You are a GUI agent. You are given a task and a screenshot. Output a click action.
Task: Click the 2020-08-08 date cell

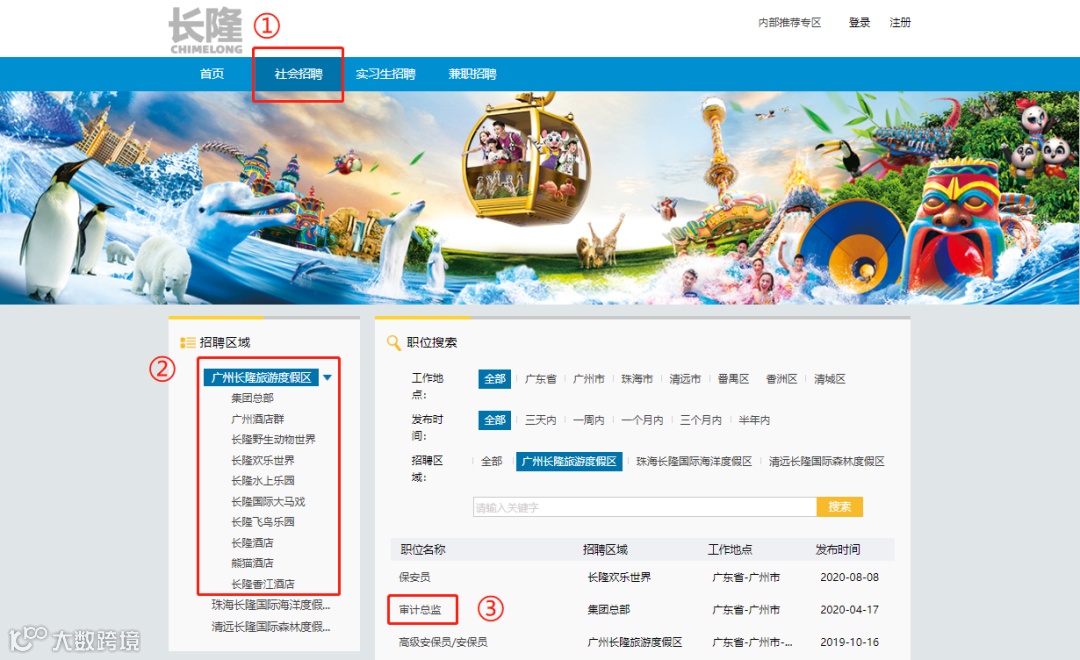coord(849,577)
